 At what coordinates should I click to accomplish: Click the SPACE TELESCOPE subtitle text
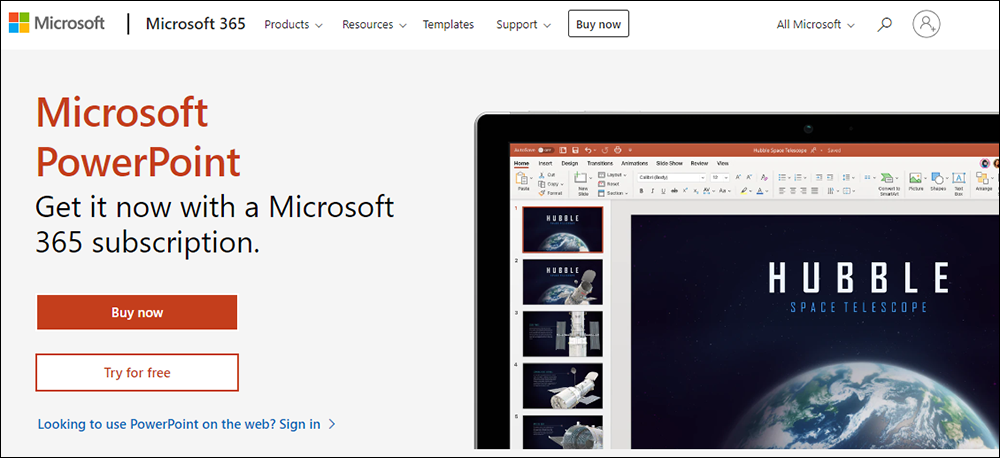click(x=858, y=307)
